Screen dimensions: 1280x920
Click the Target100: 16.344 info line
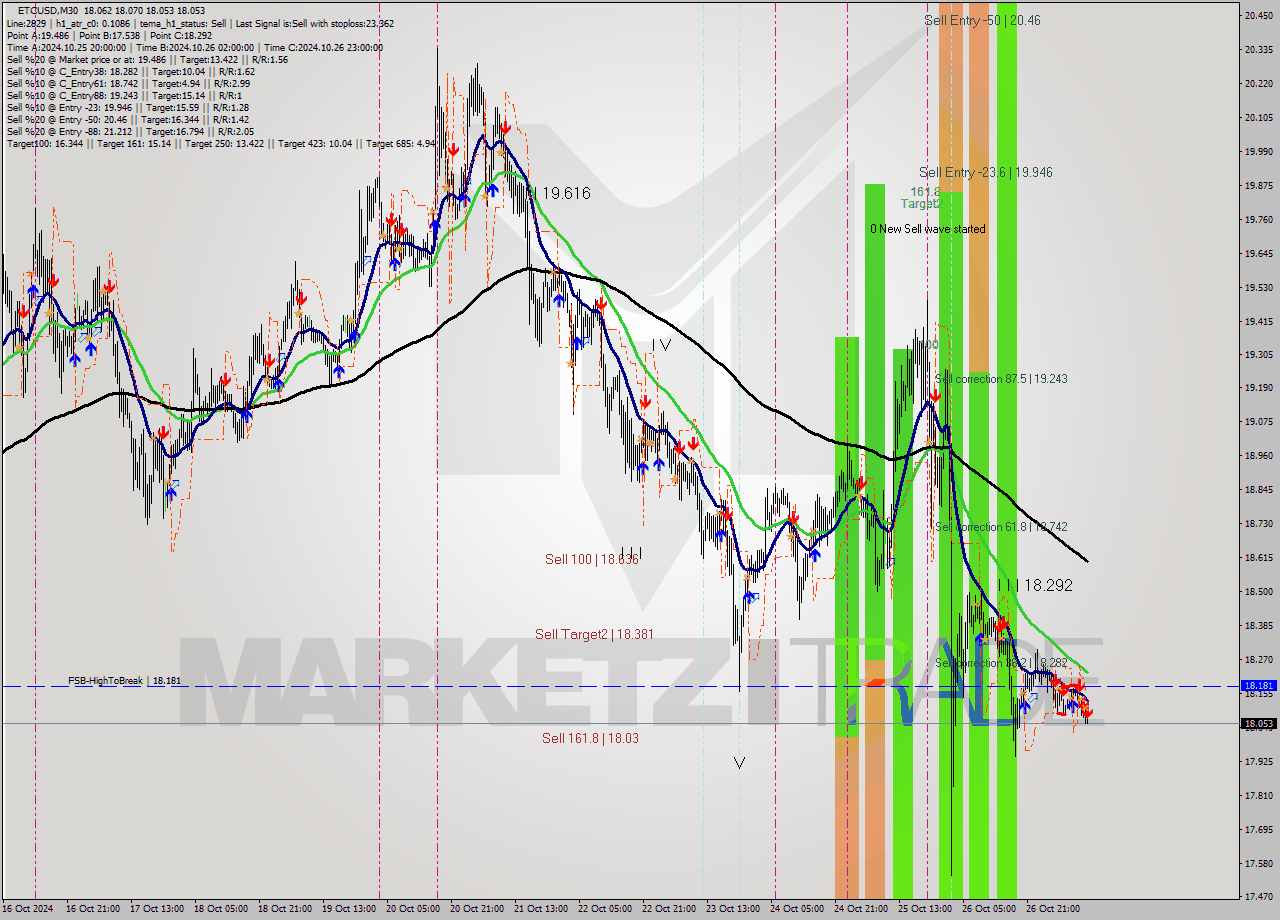[220, 144]
